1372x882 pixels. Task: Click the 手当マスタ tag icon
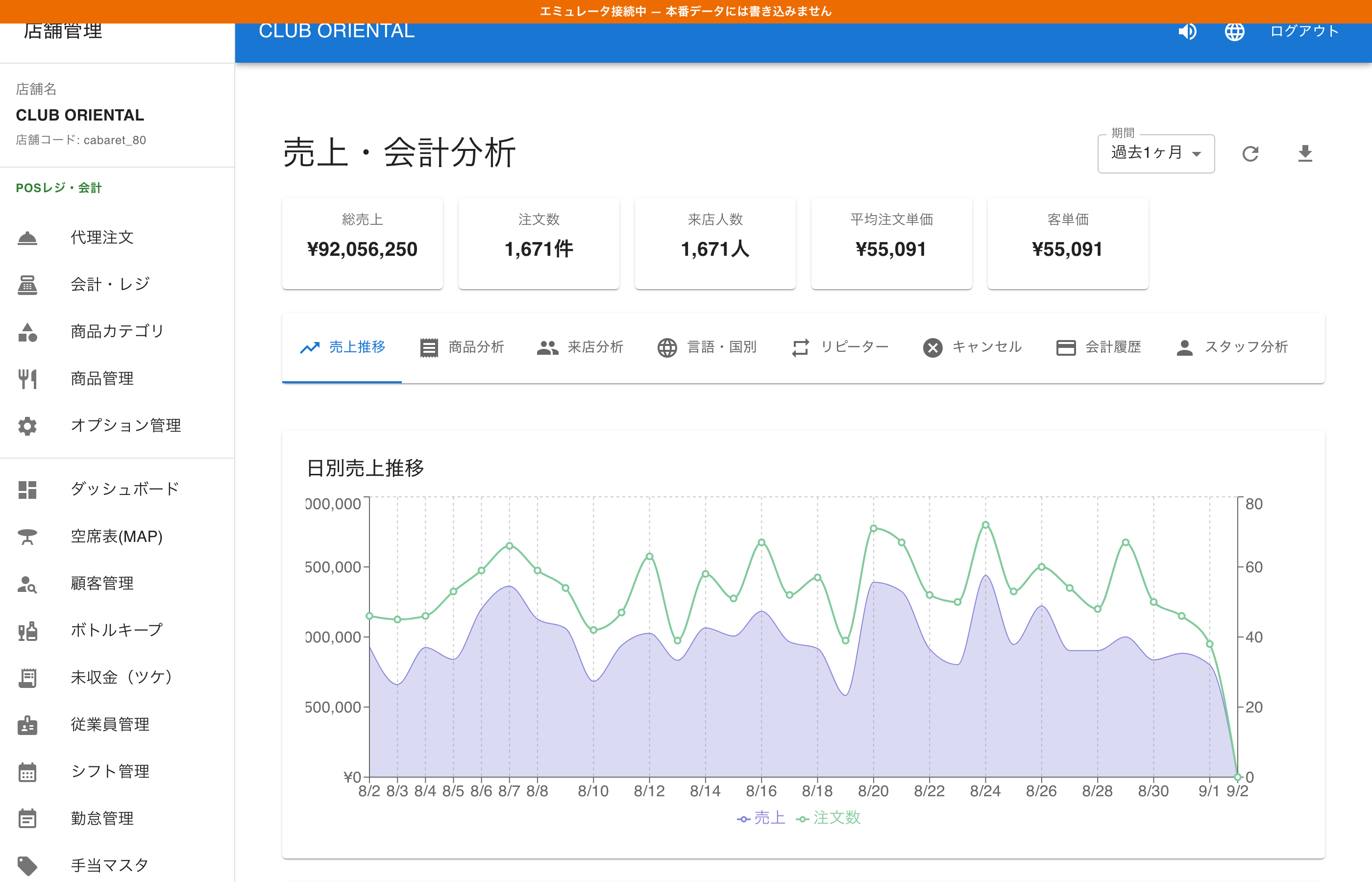27,865
